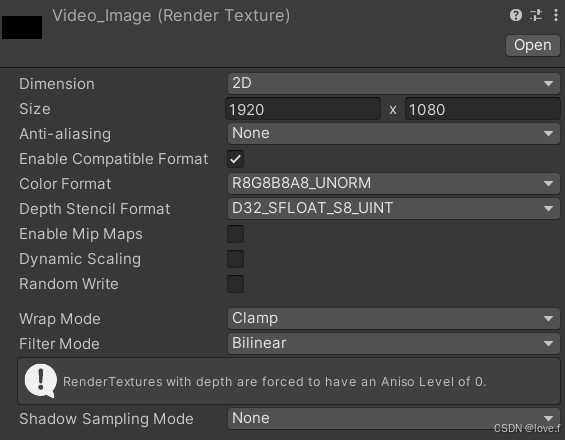Expand the Dimension 2D dropdown

pos(393,84)
